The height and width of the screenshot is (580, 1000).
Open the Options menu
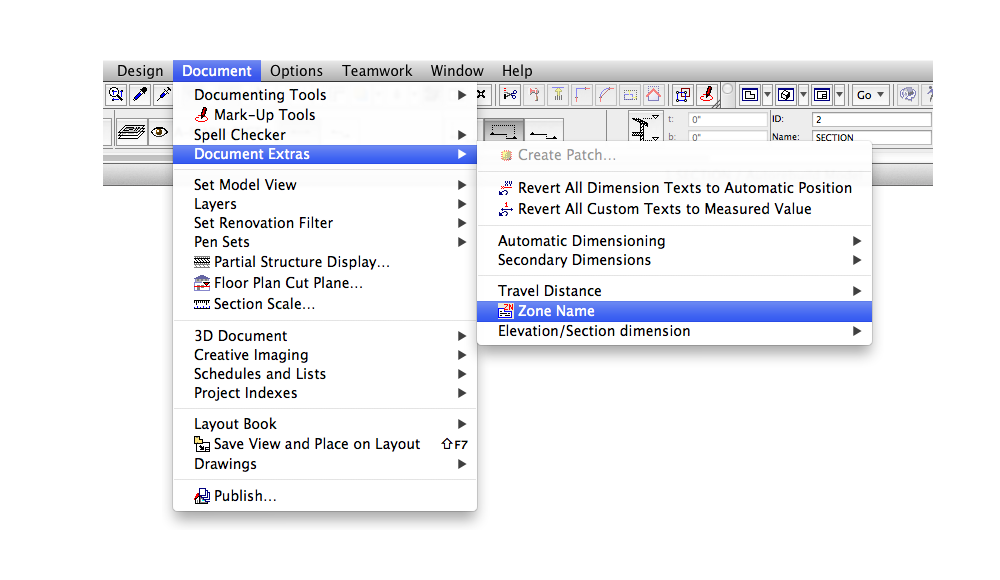(x=296, y=71)
